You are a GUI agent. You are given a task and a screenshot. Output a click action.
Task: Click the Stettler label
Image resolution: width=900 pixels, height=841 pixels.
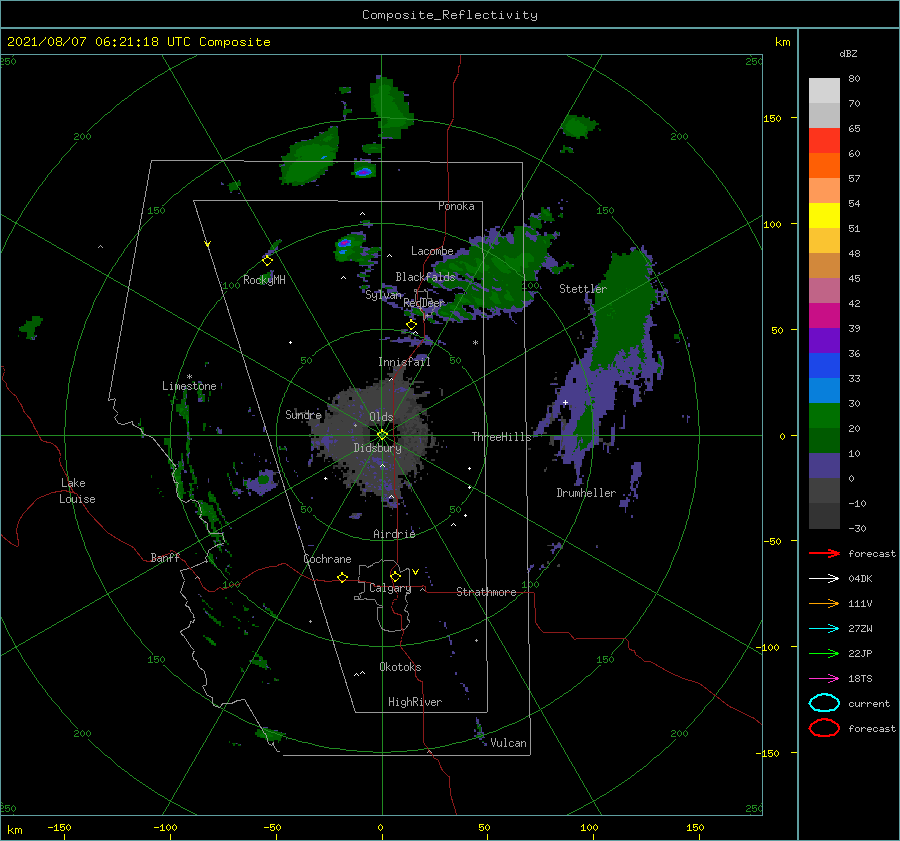583,289
